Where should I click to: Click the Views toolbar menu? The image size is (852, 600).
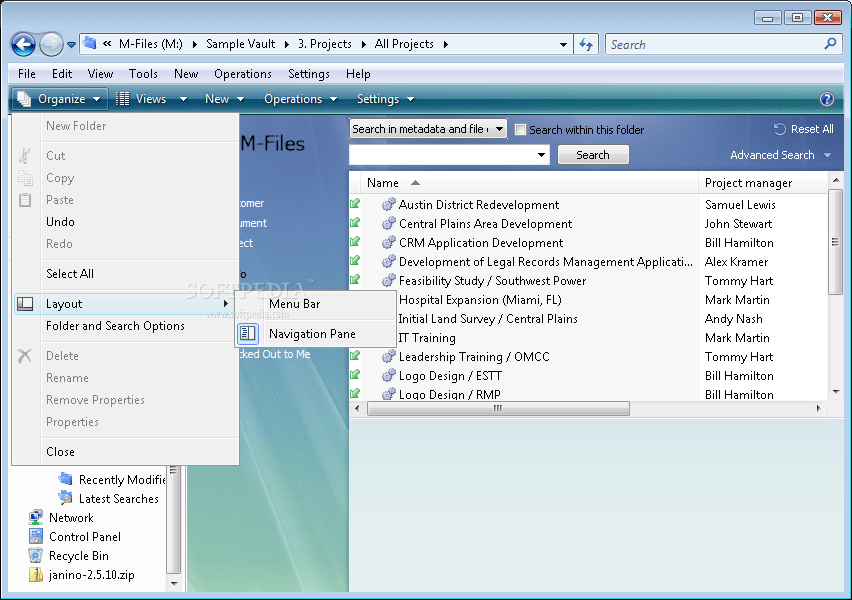[x=151, y=99]
